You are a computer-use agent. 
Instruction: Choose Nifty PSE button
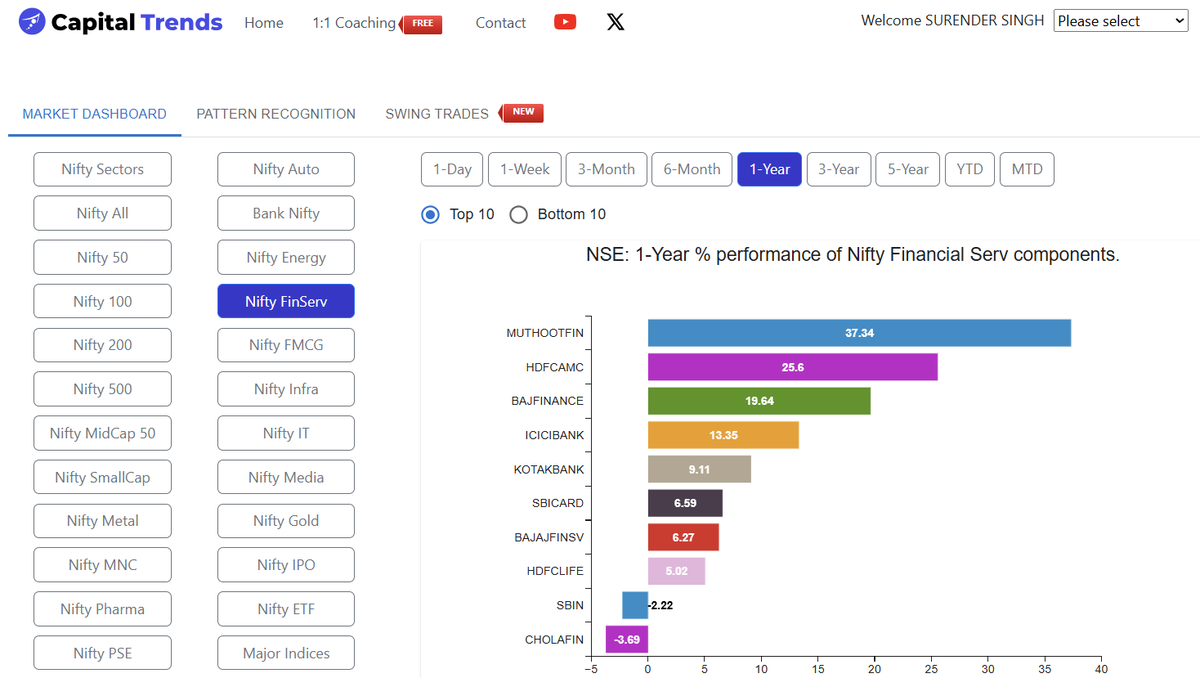(x=102, y=653)
